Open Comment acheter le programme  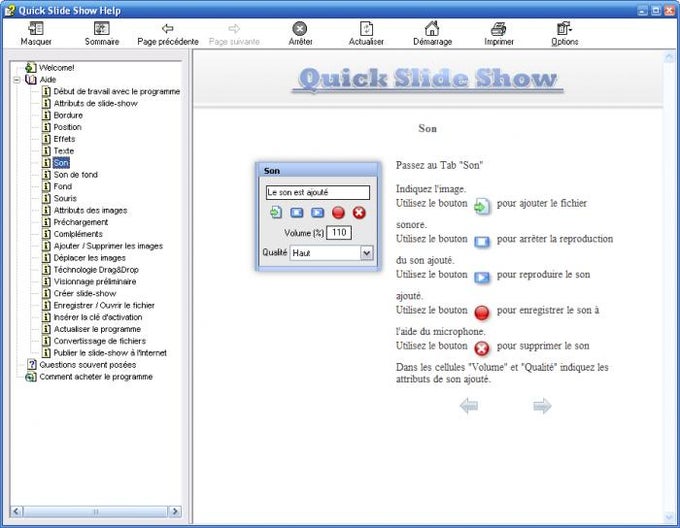coord(96,377)
